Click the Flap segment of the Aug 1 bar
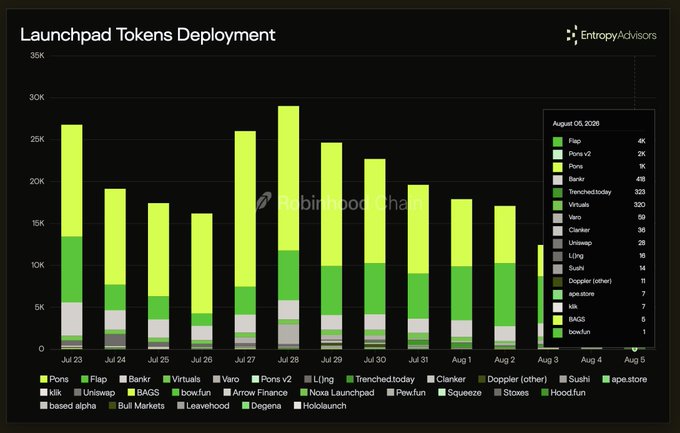680x433 pixels. coord(461,293)
